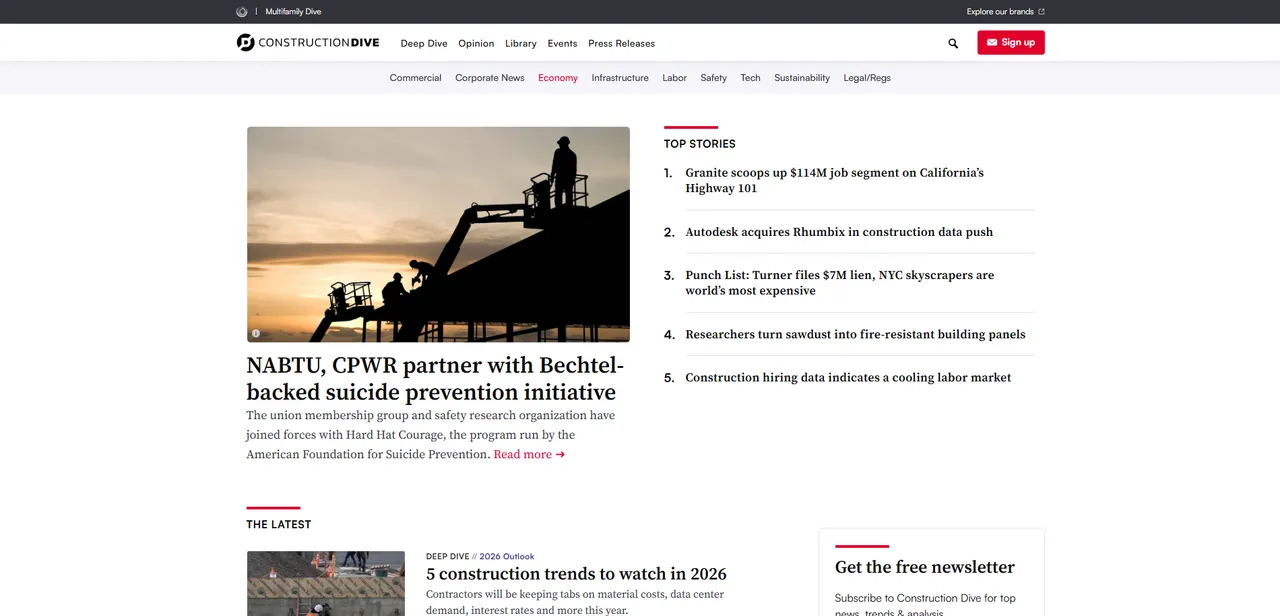
Task: Open the 5 construction trends article headline
Action: point(576,574)
